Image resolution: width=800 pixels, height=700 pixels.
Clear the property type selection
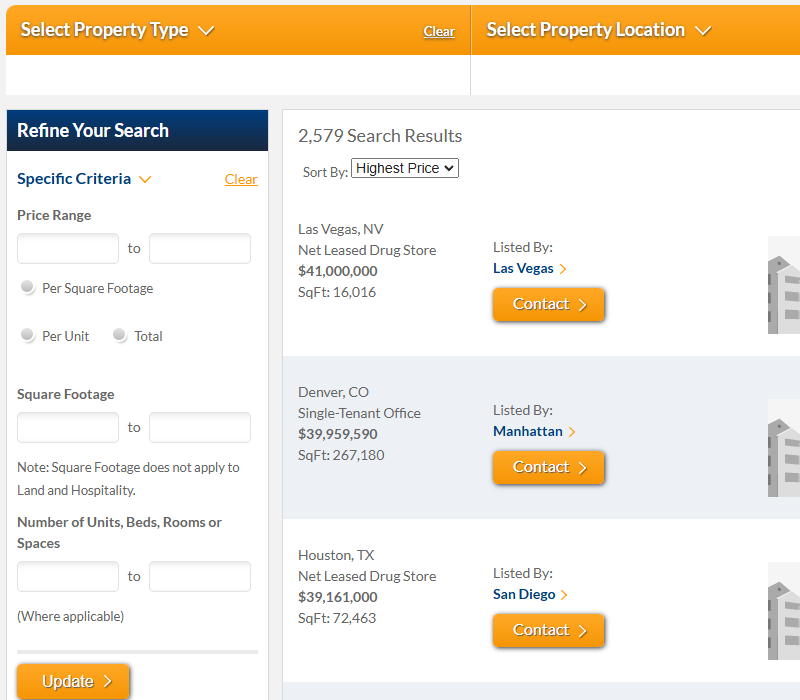pyautogui.click(x=439, y=32)
